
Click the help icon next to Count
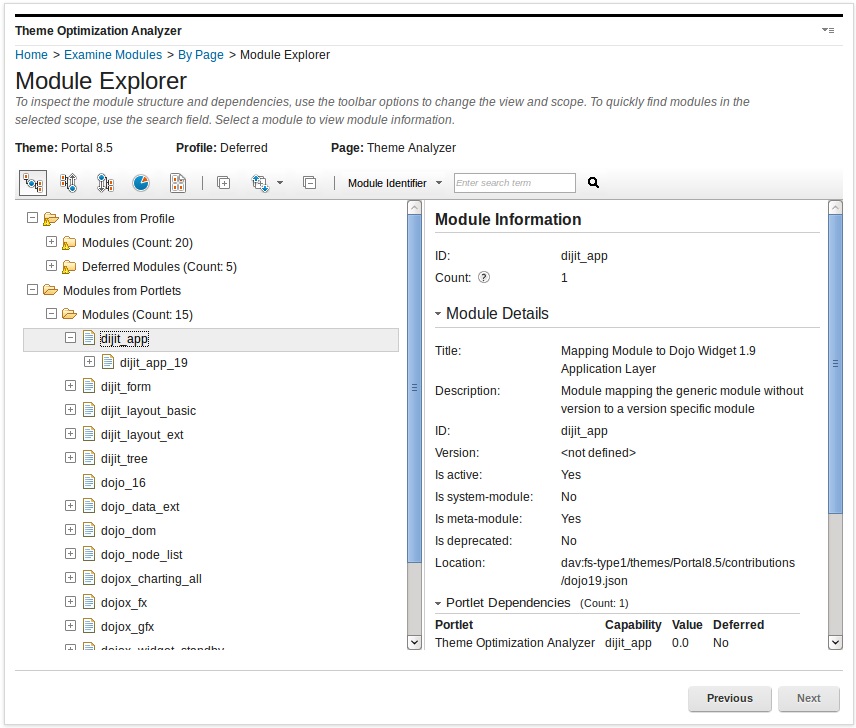pyautogui.click(x=484, y=277)
